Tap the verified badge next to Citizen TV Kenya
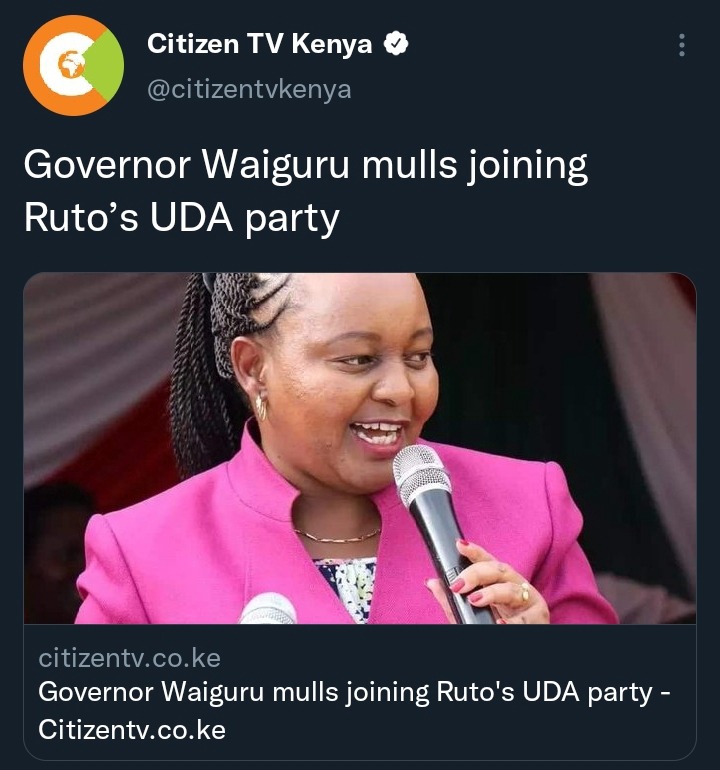The height and width of the screenshot is (770, 720). point(396,44)
